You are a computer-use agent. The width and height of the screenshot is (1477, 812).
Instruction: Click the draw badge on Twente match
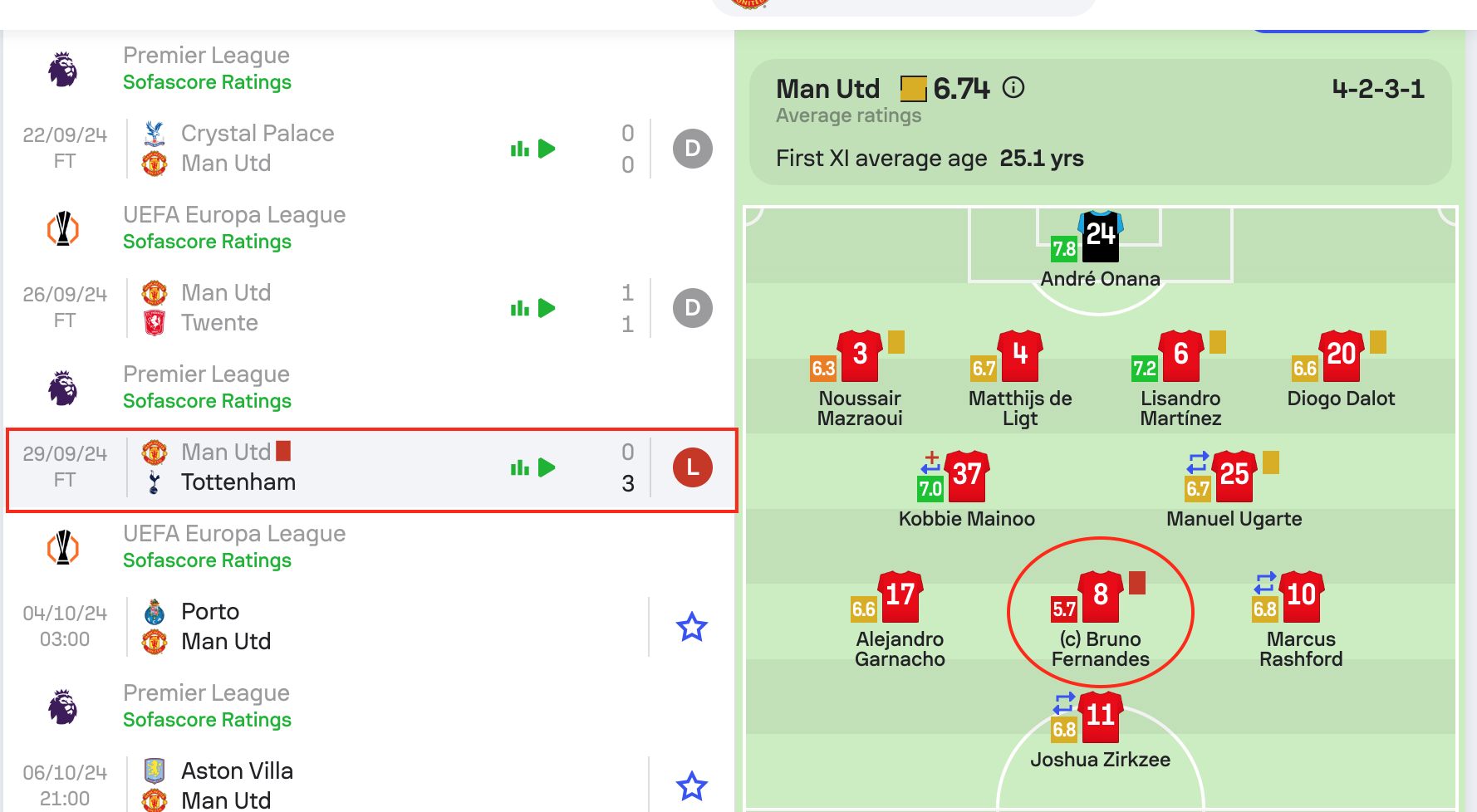(x=693, y=308)
